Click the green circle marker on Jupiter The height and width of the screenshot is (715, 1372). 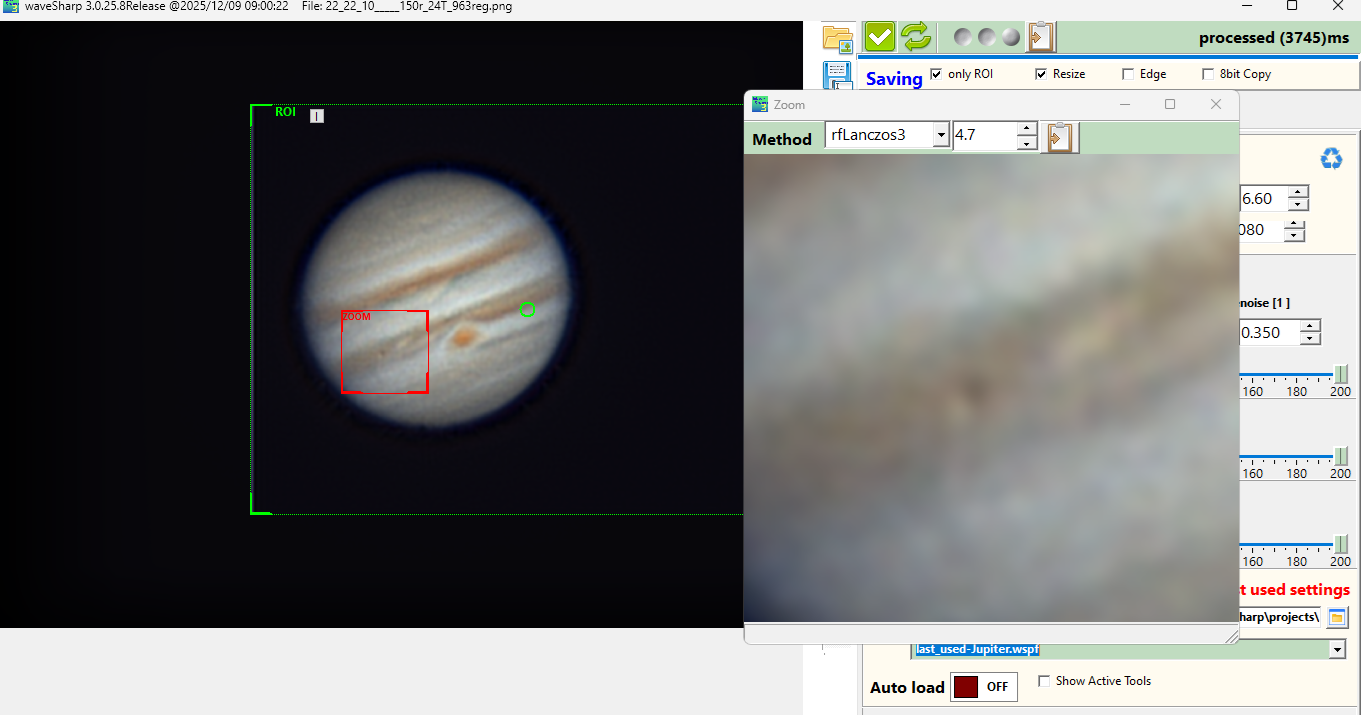[x=528, y=310]
